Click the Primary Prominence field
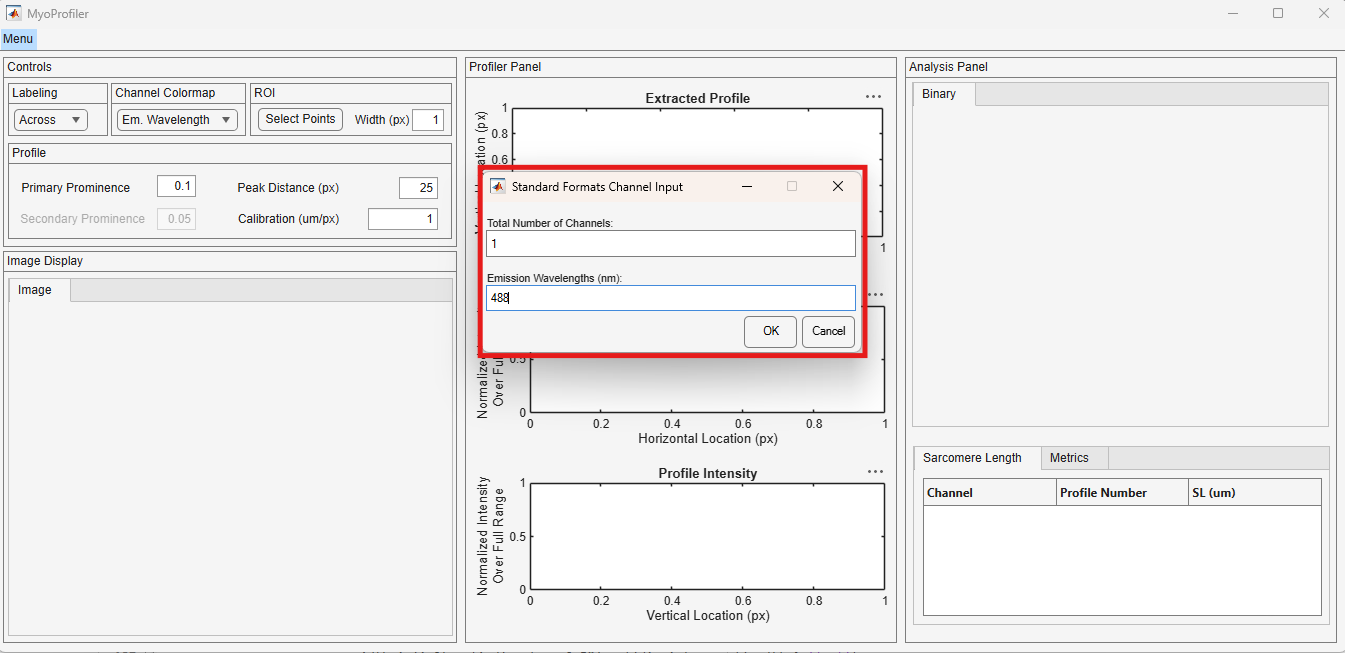The height and width of the screenshot is (653, 1345). (176, 187)
